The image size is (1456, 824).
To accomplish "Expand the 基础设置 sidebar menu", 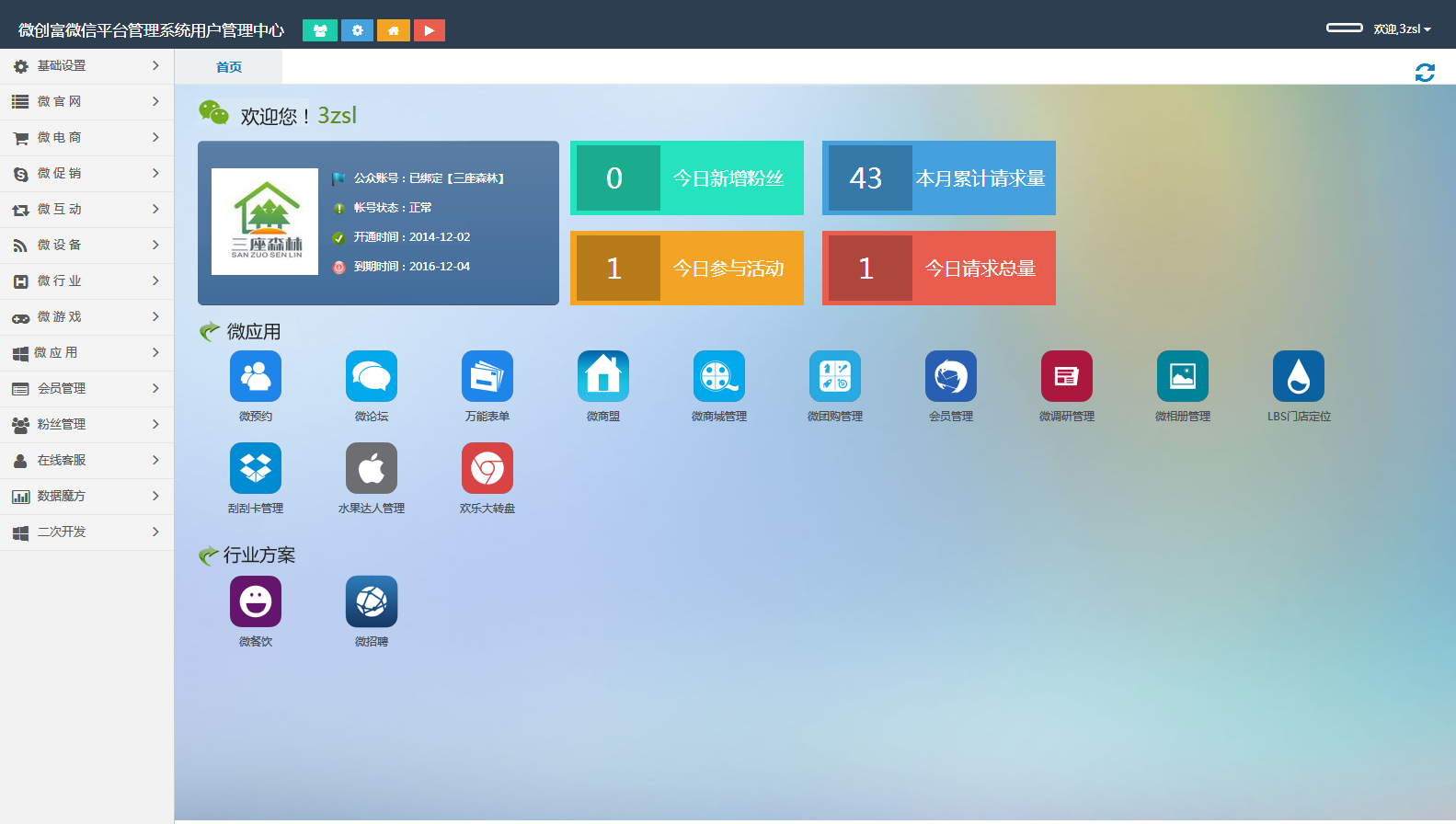I will pyautogui.click(x=86, y=66).
